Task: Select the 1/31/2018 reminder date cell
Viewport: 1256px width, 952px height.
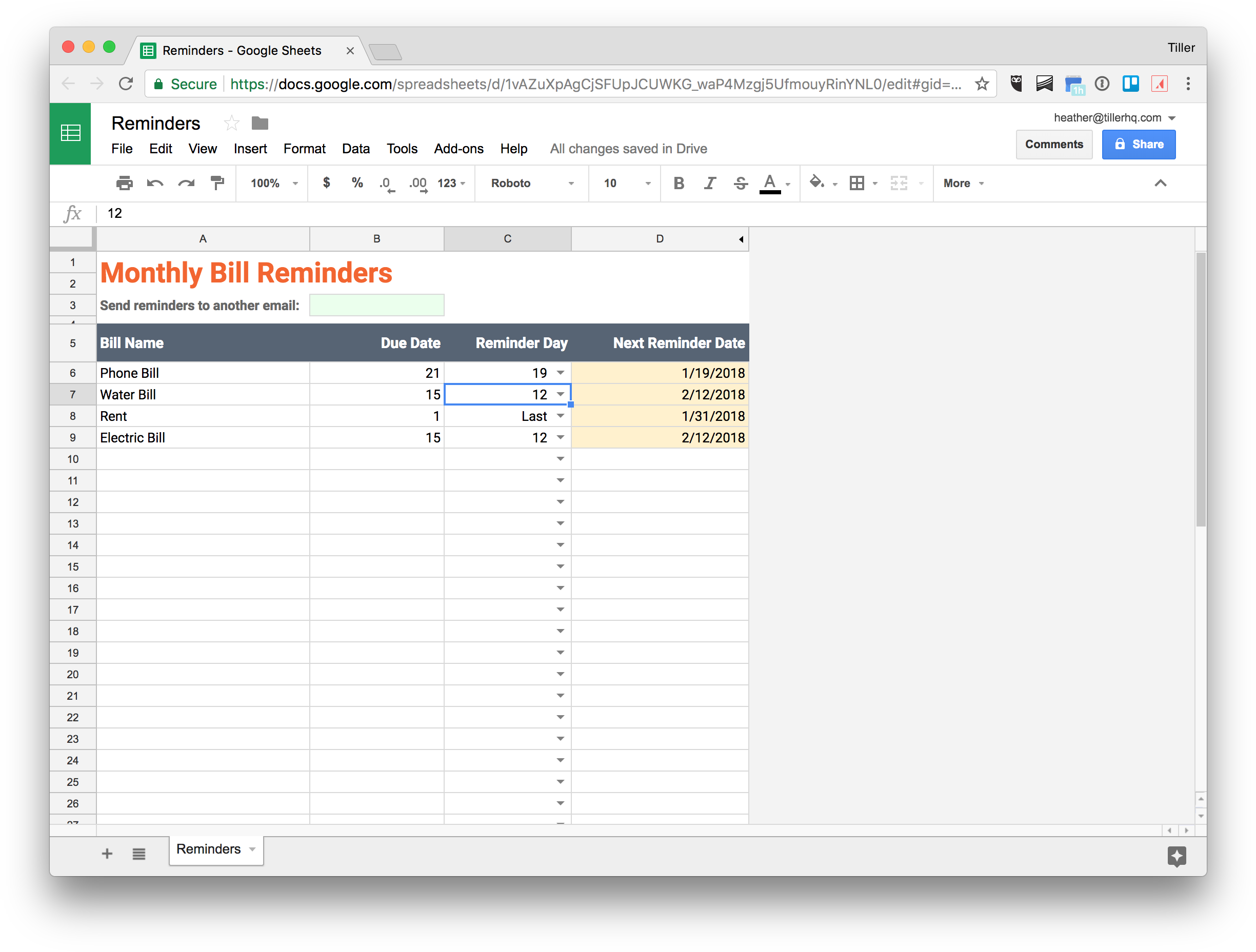Action: click(660, 416)
